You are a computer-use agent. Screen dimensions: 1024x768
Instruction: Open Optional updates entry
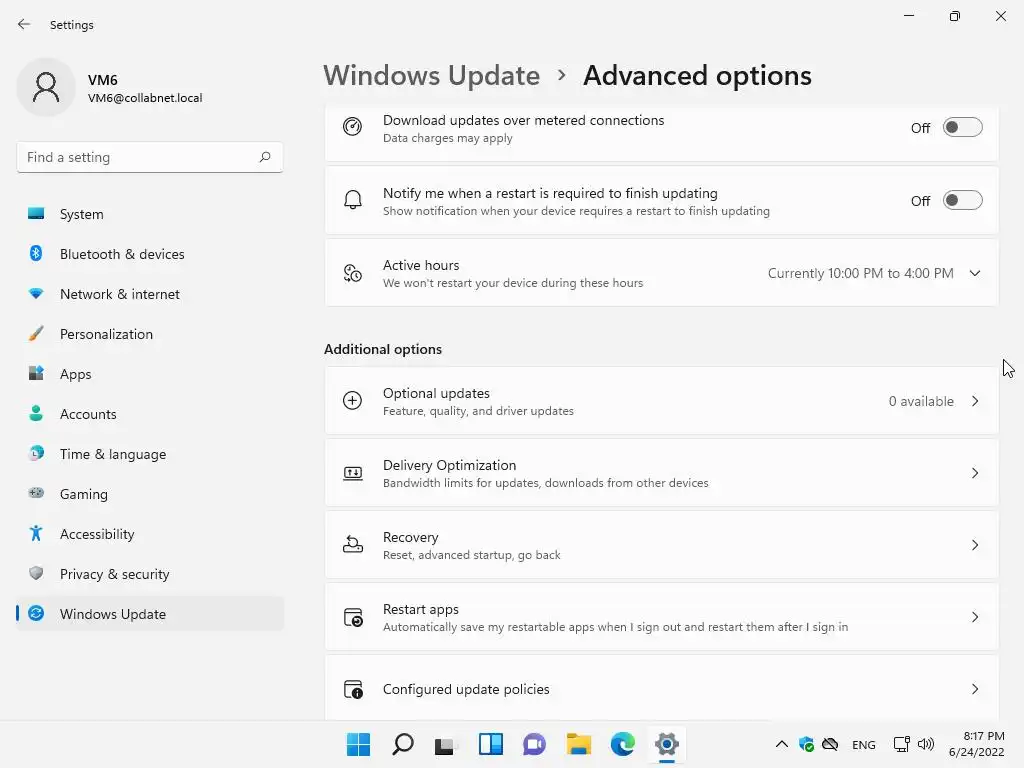click(x=662, y=401)
